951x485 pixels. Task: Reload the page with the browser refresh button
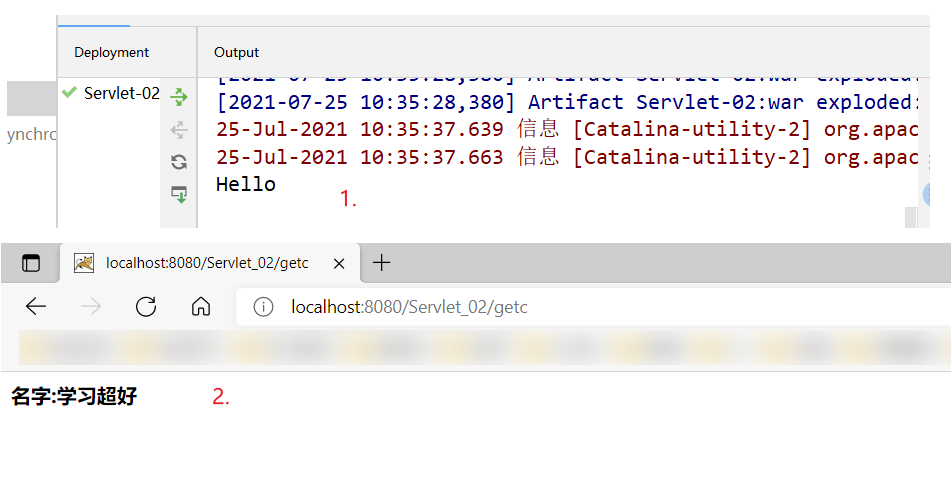point(146,307)
